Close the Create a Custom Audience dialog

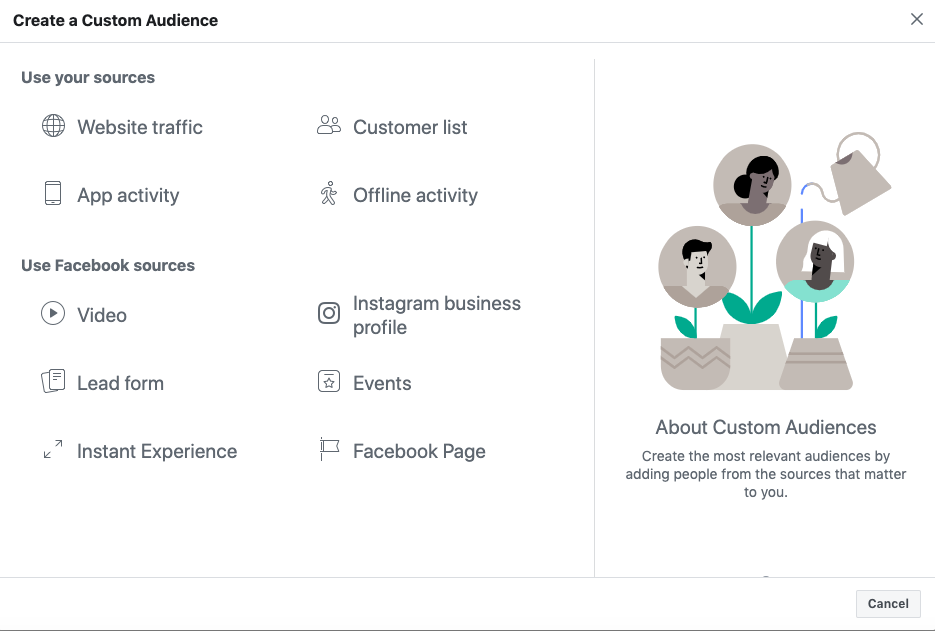917,20
